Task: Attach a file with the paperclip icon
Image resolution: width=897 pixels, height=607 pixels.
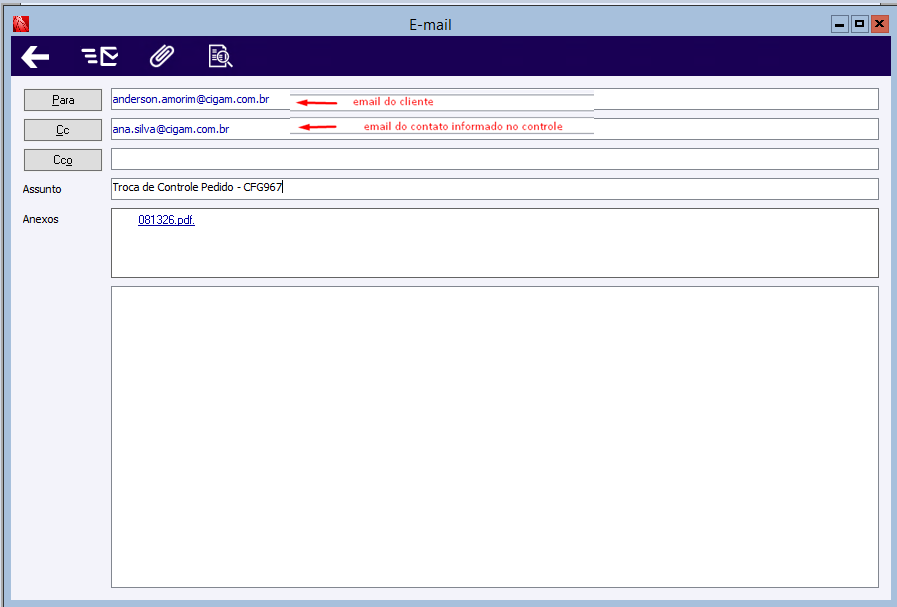Action: click(x=162, y=56)
